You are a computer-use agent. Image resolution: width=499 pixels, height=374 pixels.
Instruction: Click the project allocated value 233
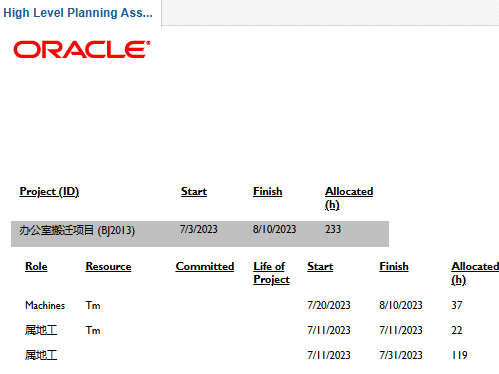point(333,229)
